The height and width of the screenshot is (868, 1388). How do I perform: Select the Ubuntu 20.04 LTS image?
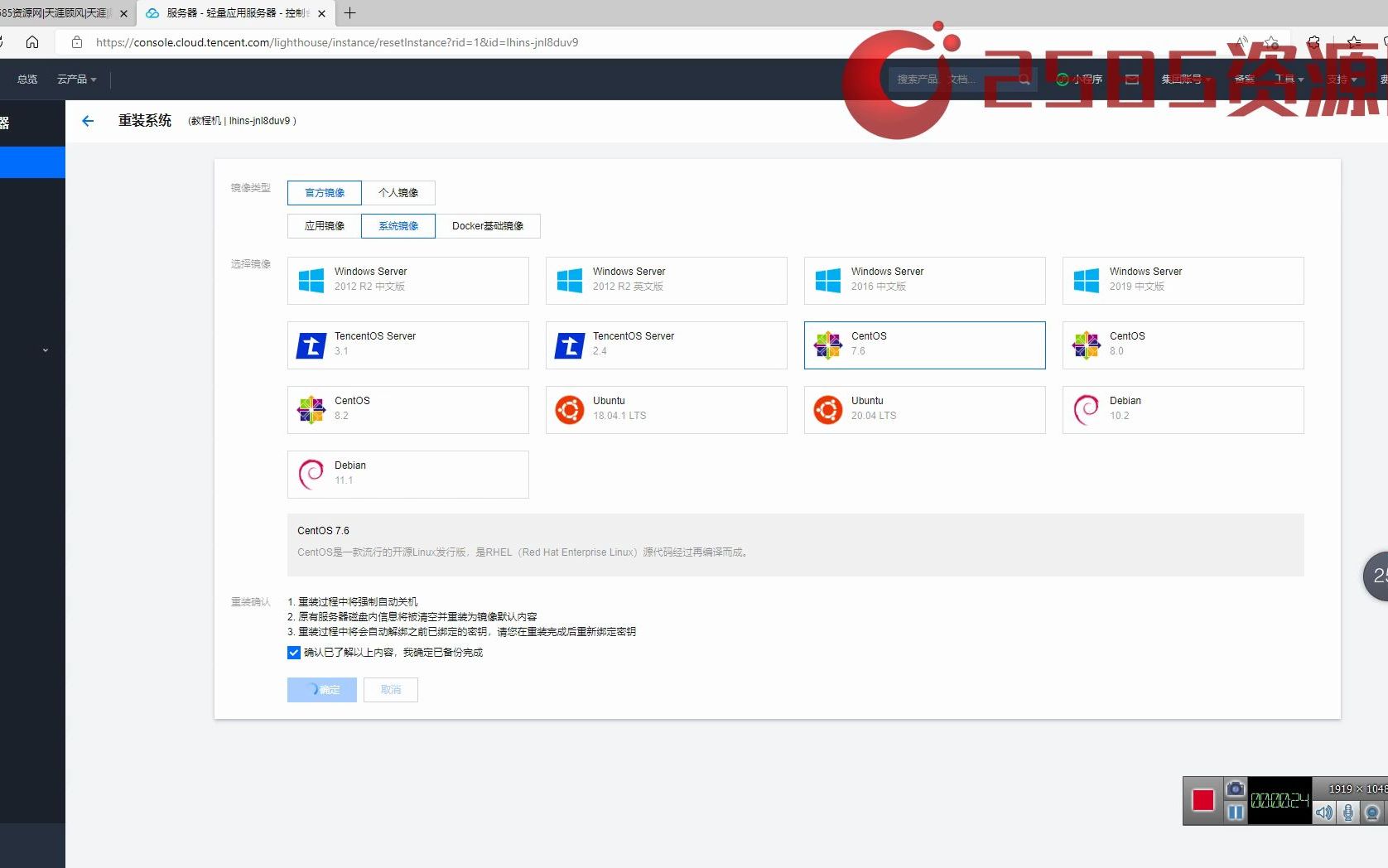[925, 410]
